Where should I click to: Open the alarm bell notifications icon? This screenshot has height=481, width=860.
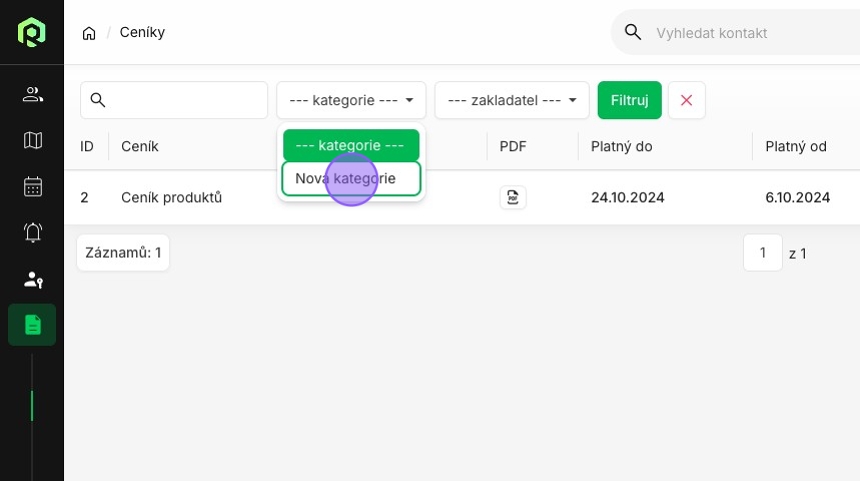(32, 233)
